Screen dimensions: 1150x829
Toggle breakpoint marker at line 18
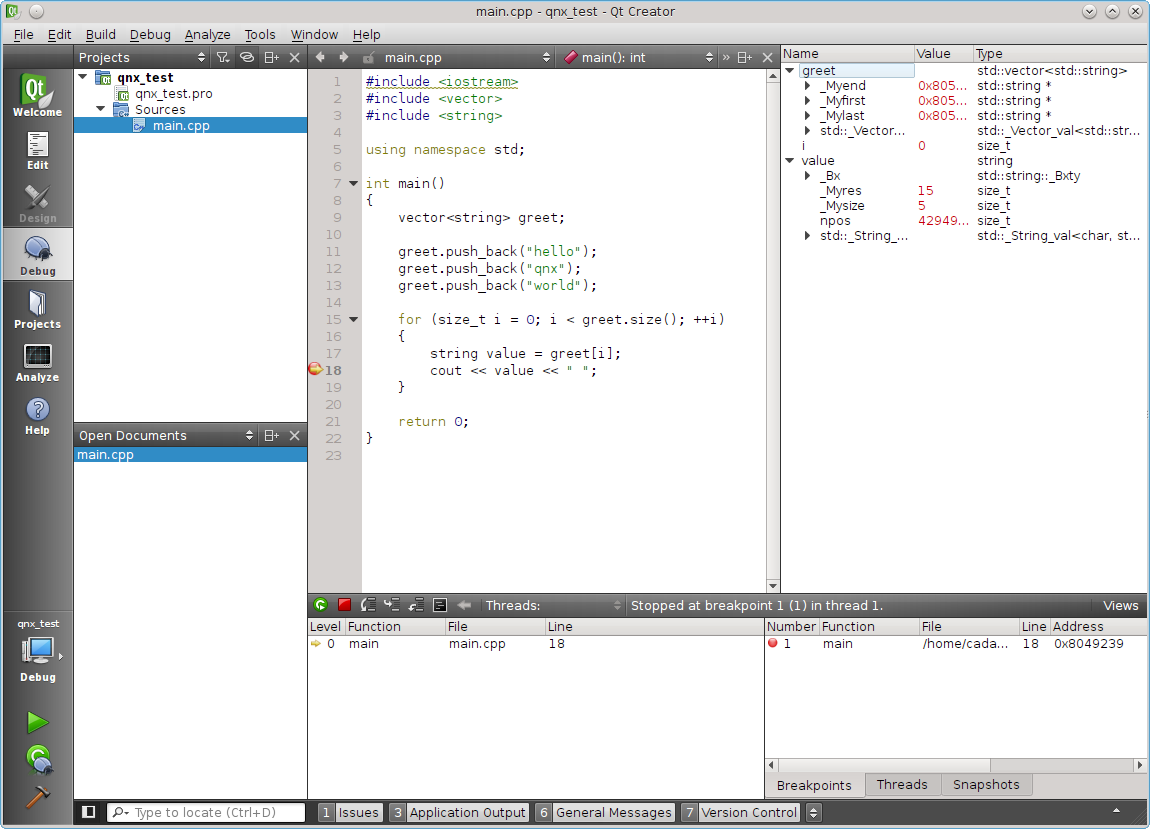coord(315,369)
